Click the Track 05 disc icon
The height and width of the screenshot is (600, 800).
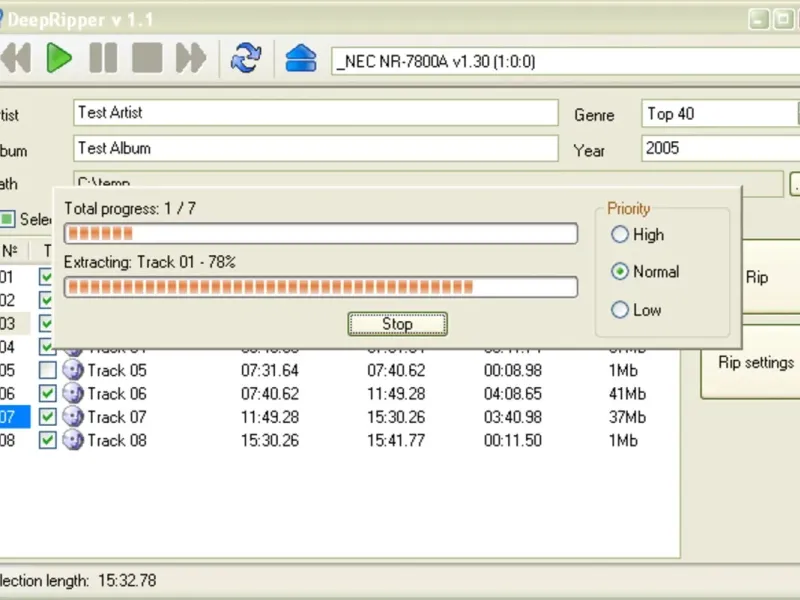coord(73,370)
